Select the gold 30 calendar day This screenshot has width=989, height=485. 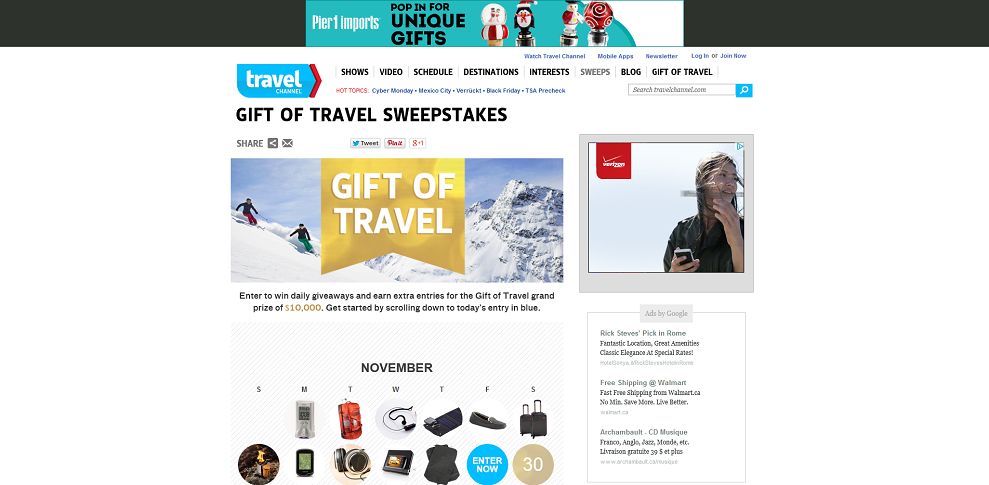coord(533,465)
